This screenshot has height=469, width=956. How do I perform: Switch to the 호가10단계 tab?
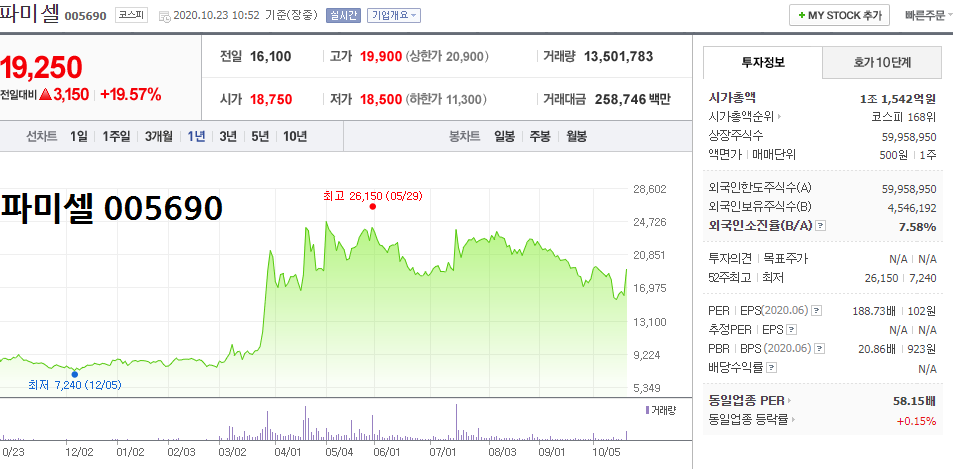pos(882,62)
